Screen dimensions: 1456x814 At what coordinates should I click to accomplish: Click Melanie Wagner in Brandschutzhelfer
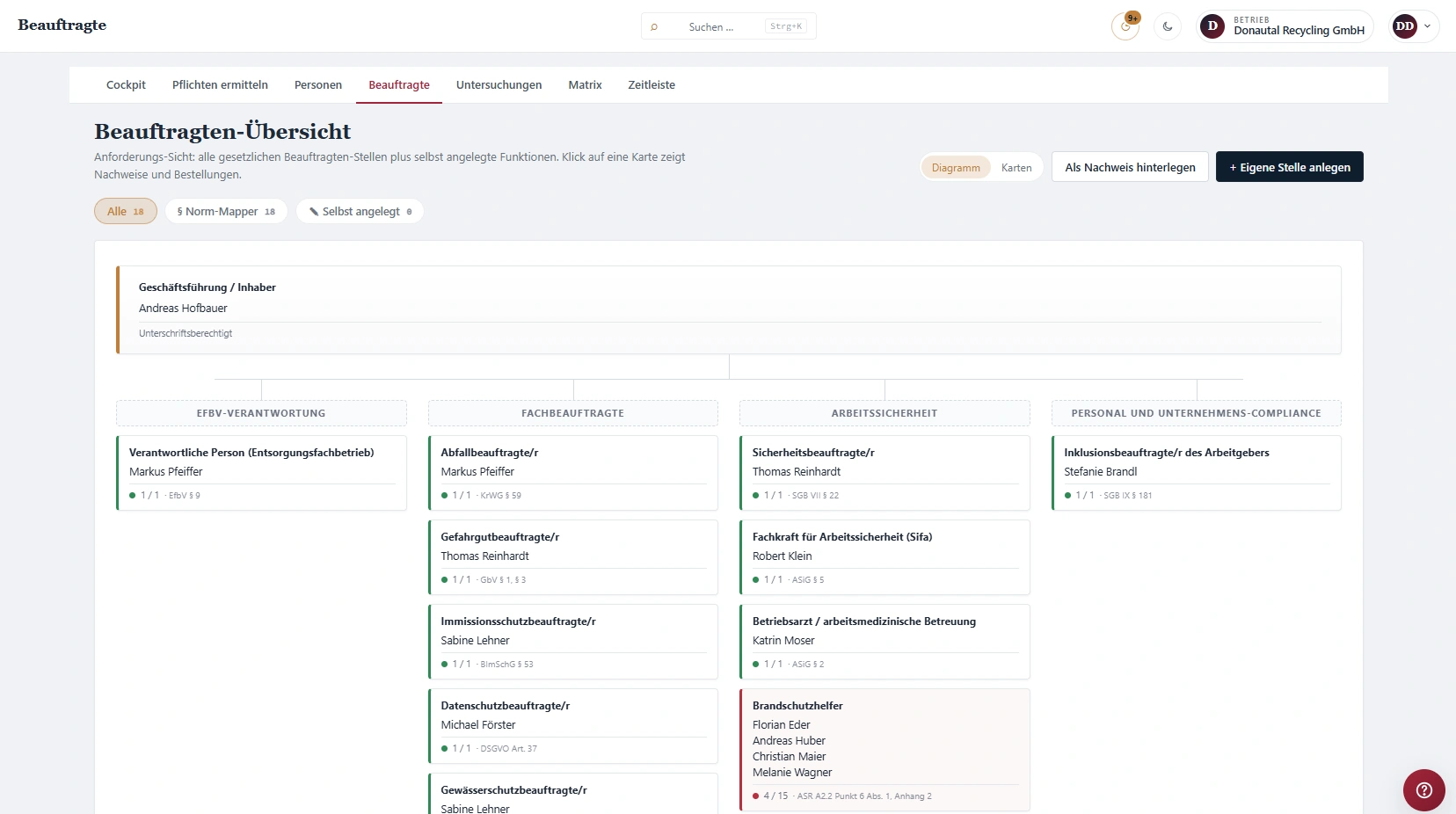(792, 773)
